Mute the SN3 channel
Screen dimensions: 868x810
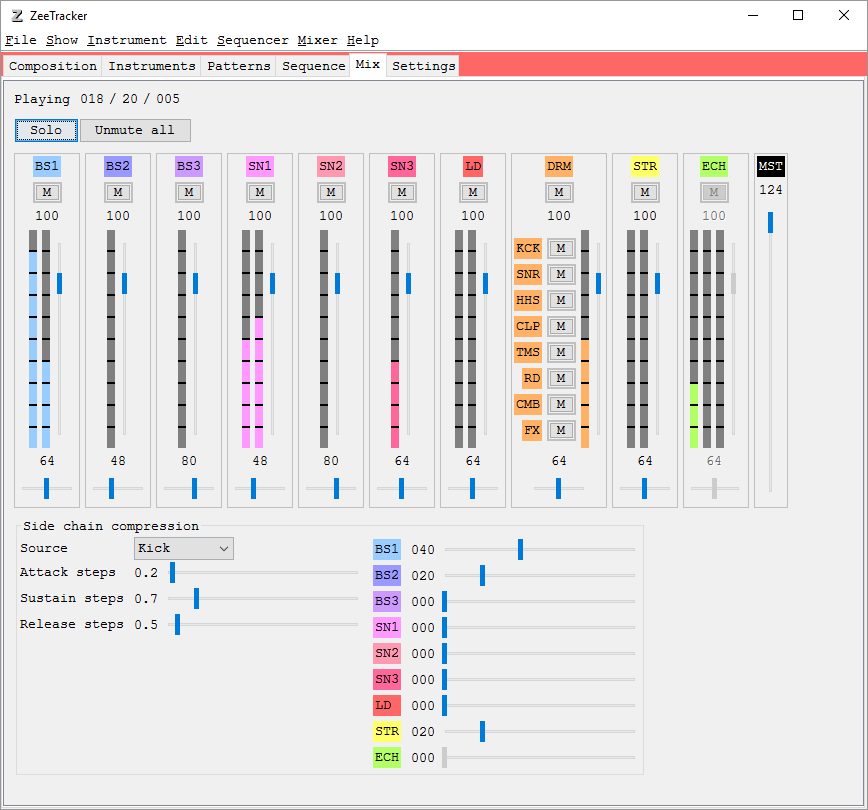[x=402, y=192]
